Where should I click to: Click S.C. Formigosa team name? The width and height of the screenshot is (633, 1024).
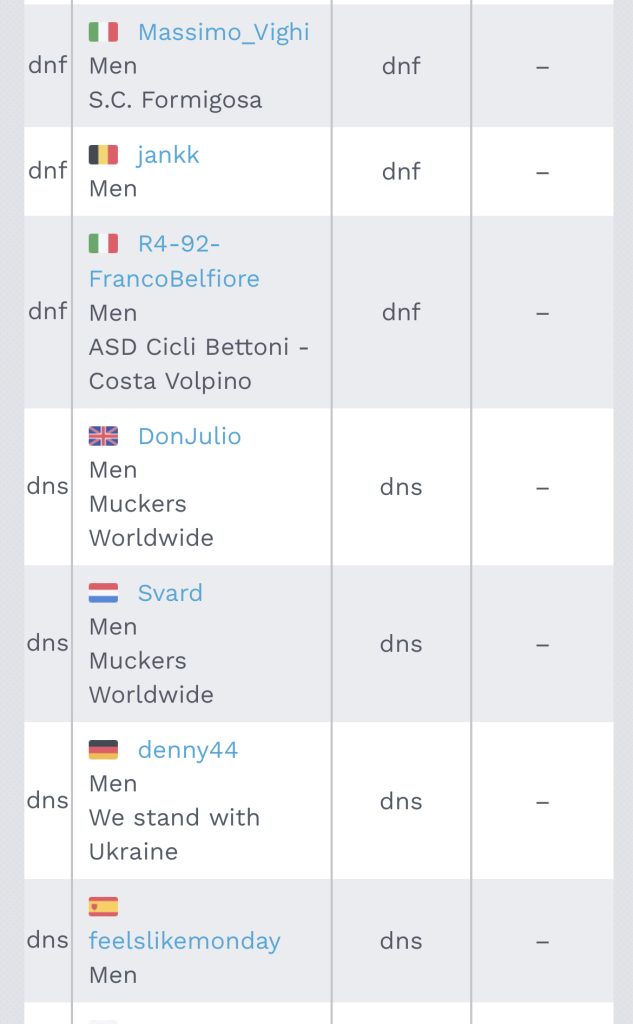pyautogui.click(x=175, y=100)
